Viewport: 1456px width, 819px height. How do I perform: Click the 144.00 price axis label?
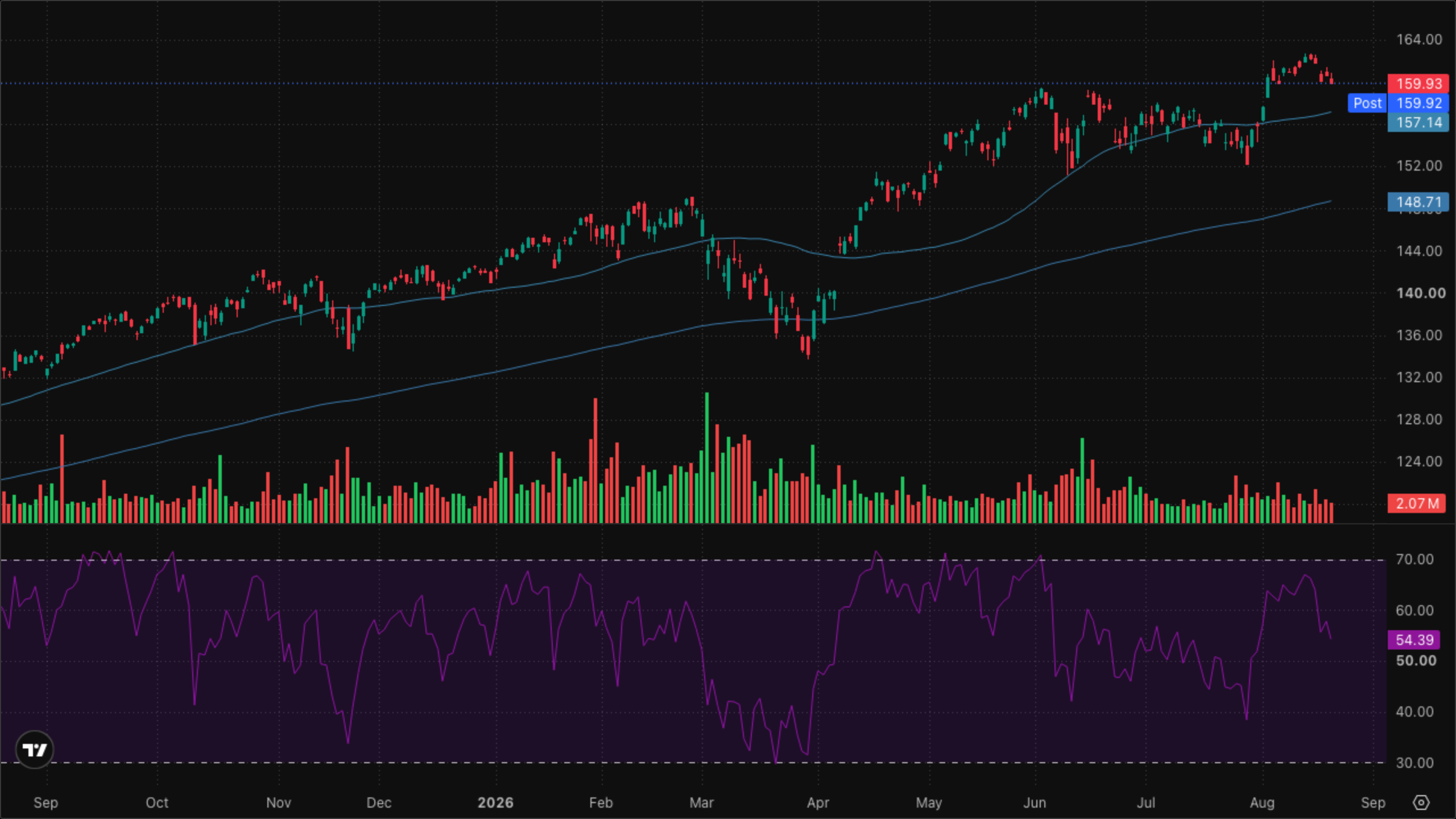pos(1419,251)
